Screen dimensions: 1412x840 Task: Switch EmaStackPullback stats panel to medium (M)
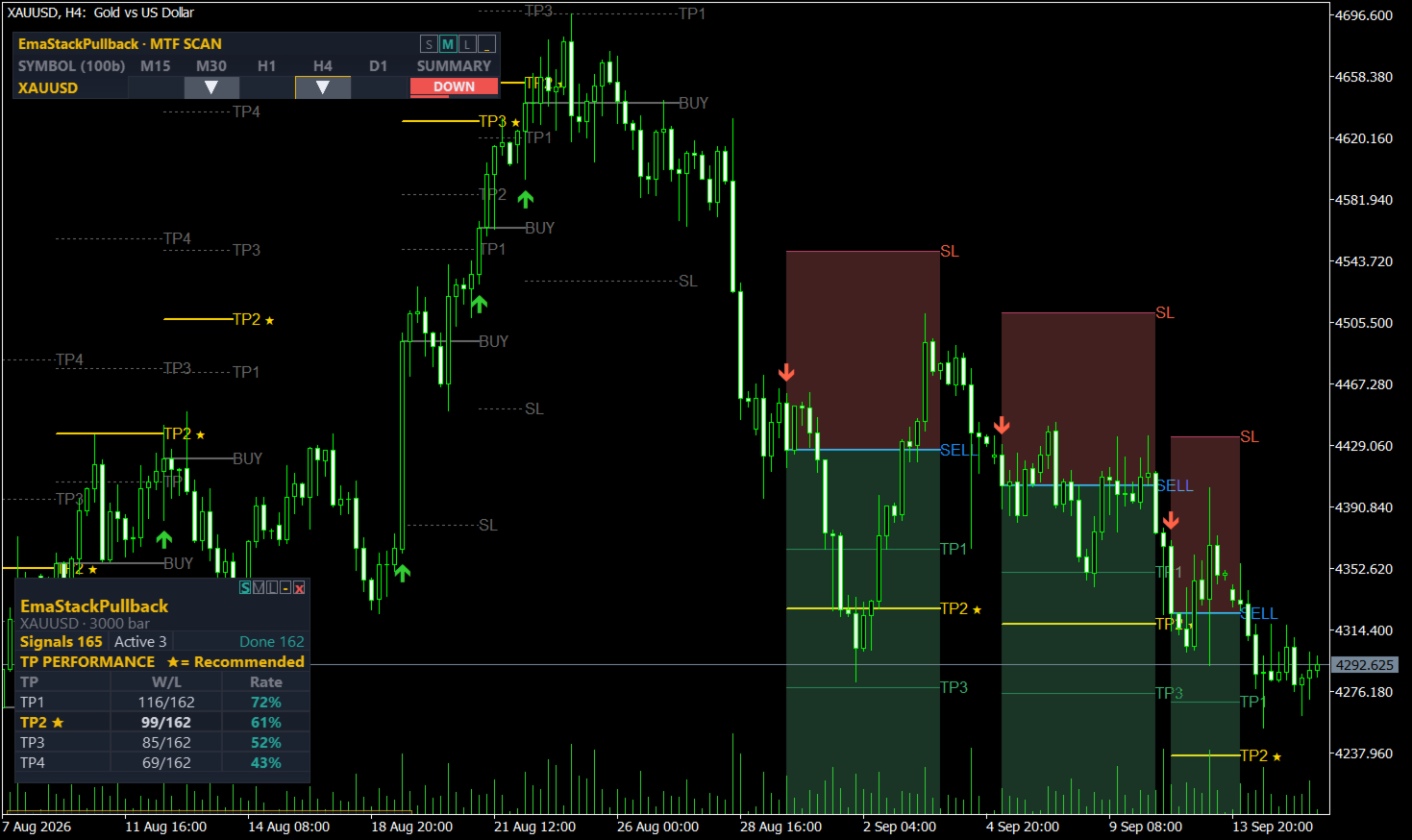(x=259, y=588)
